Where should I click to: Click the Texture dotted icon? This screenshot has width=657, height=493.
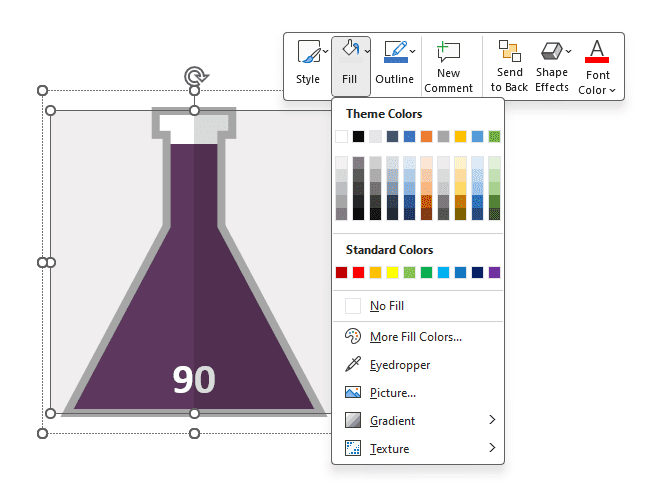(x=353, y=448)
